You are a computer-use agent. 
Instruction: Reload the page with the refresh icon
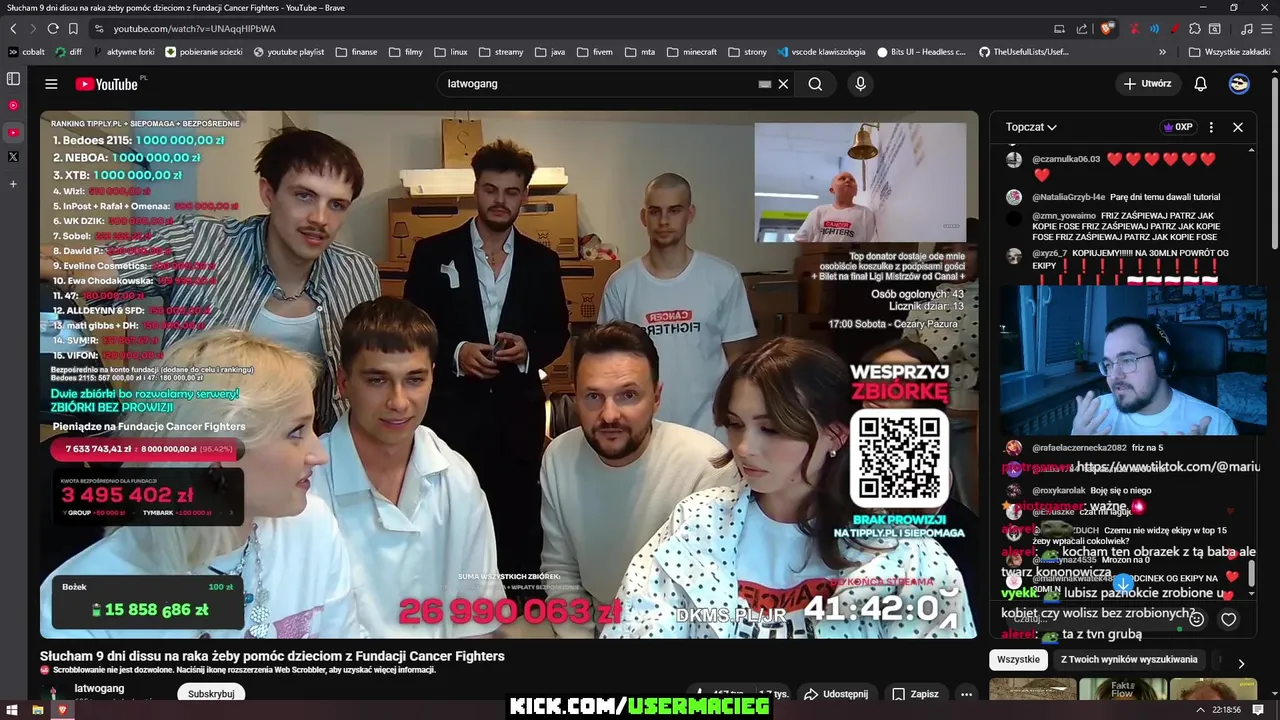pyautogui.click(x=53, y=29)
